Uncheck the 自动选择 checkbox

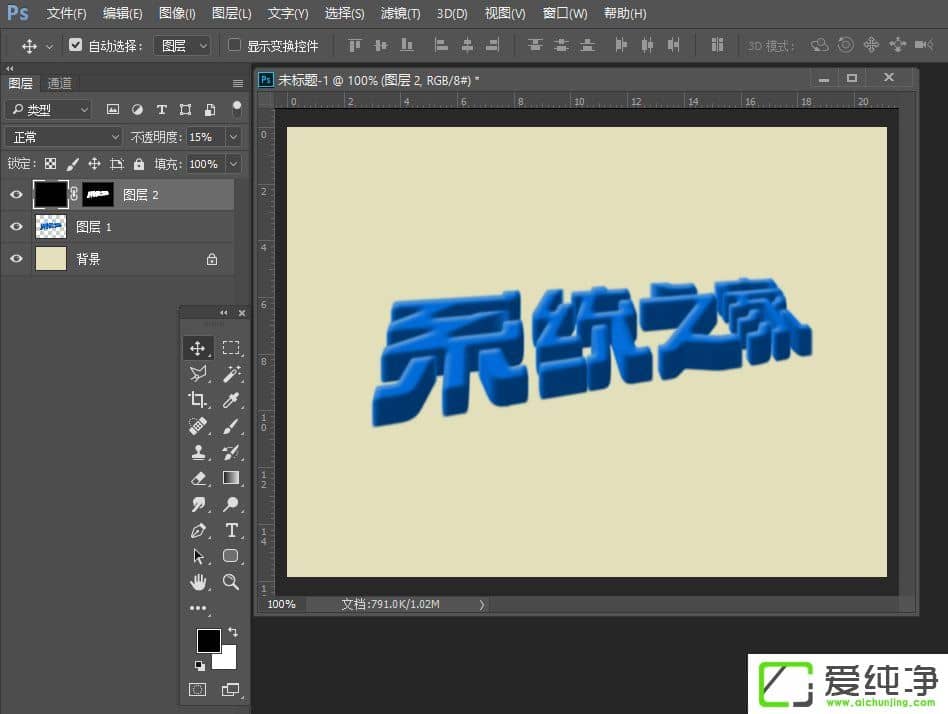tap(76, 46)
